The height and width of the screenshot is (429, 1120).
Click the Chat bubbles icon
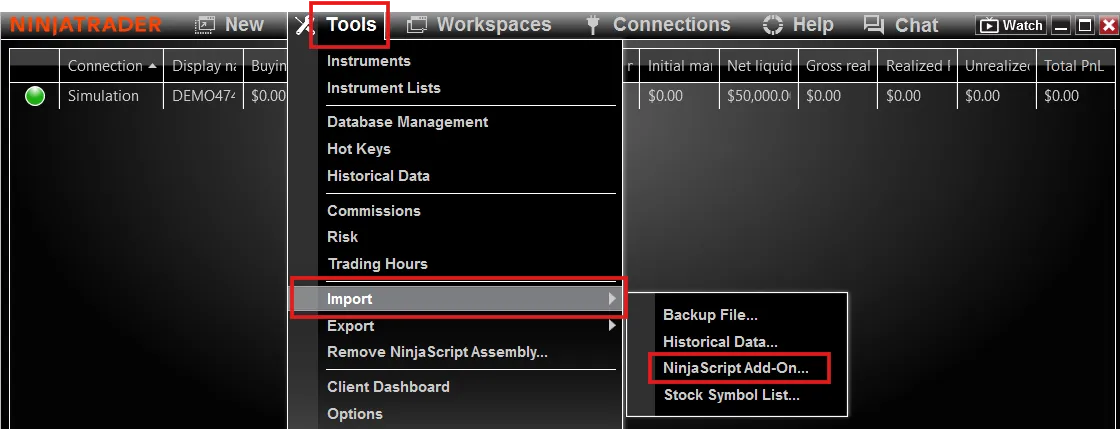874,25
